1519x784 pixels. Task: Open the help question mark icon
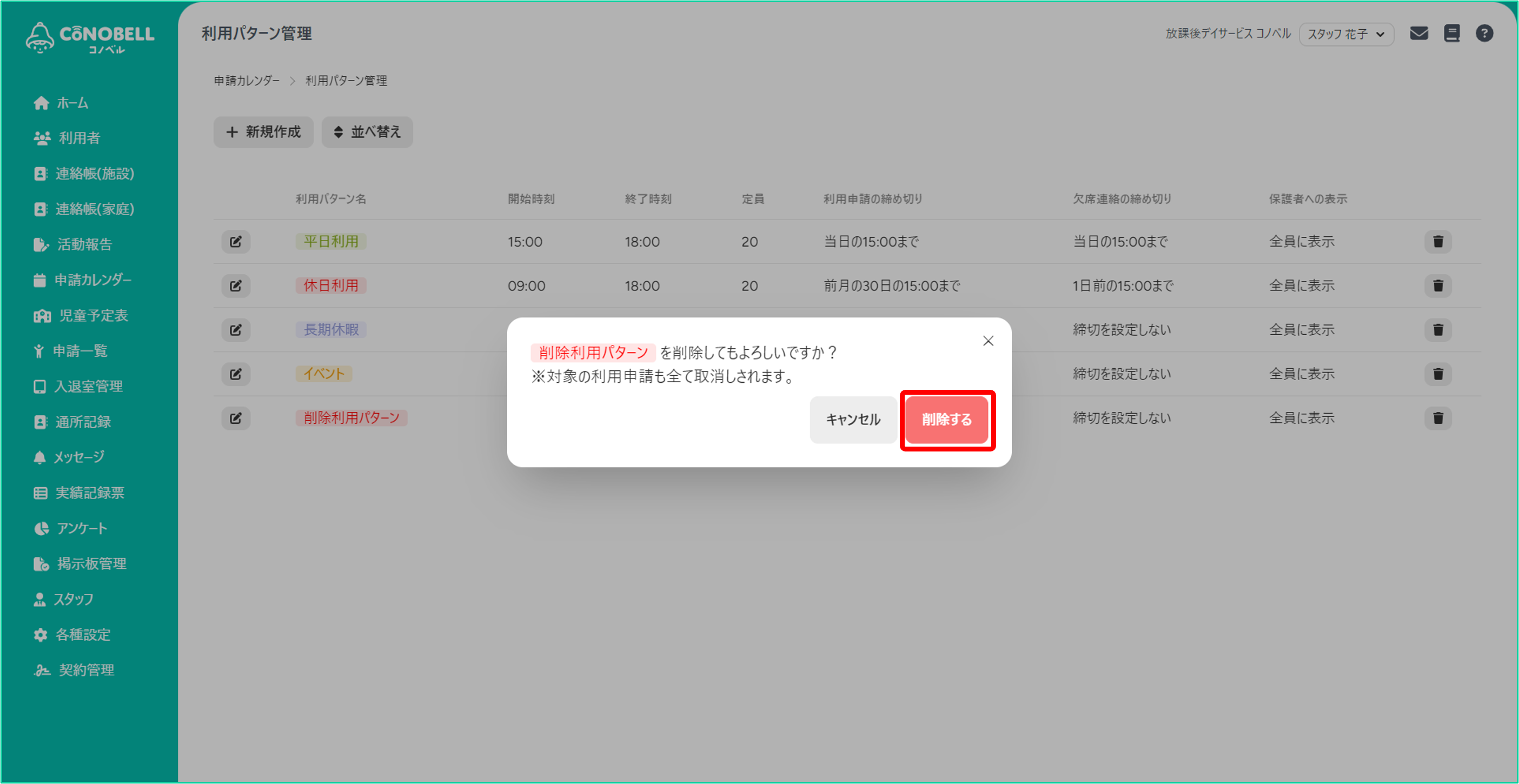click(x=1484, y=34)
